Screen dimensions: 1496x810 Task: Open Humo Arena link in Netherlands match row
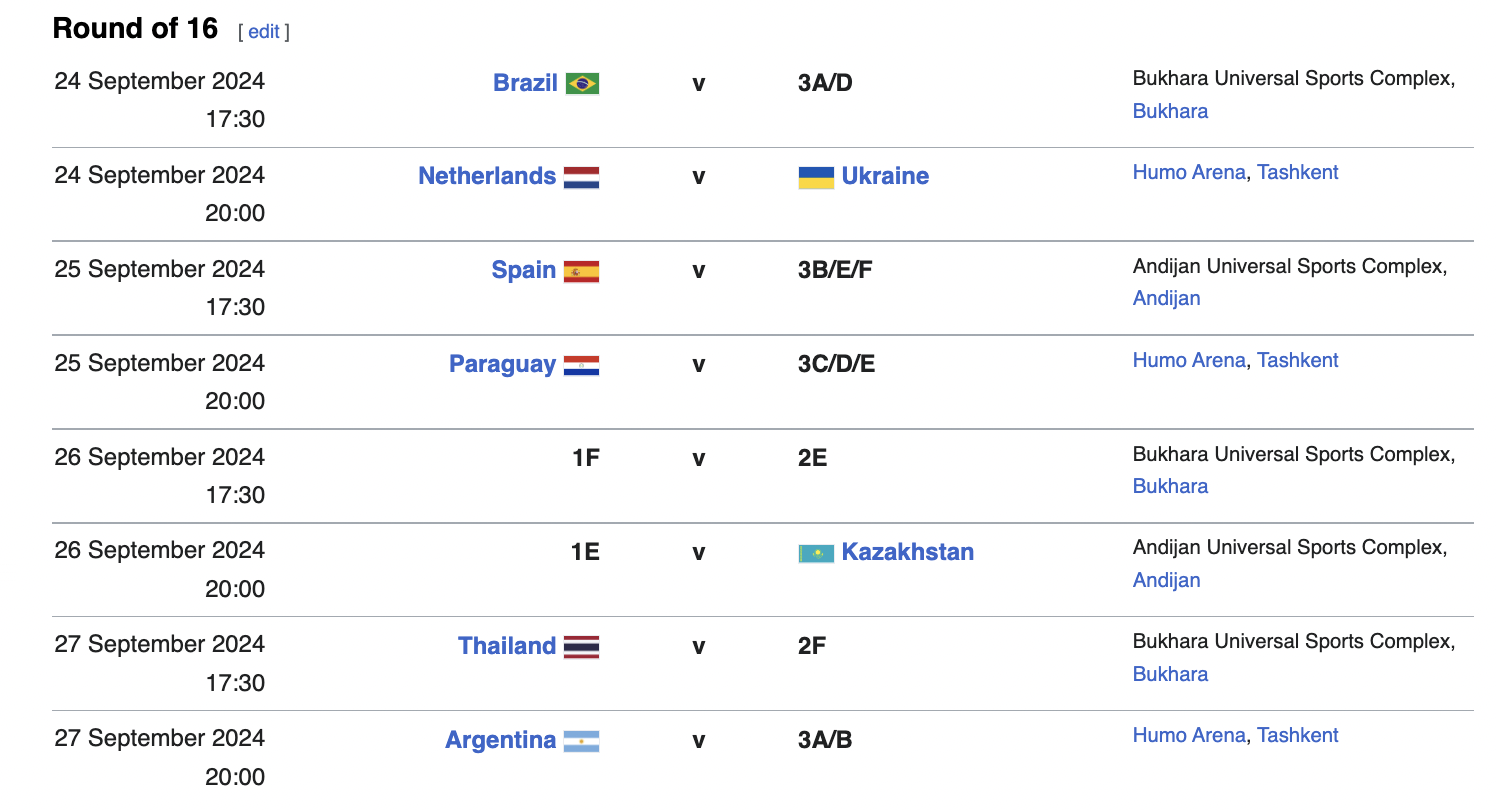[x=1189, y=172]
